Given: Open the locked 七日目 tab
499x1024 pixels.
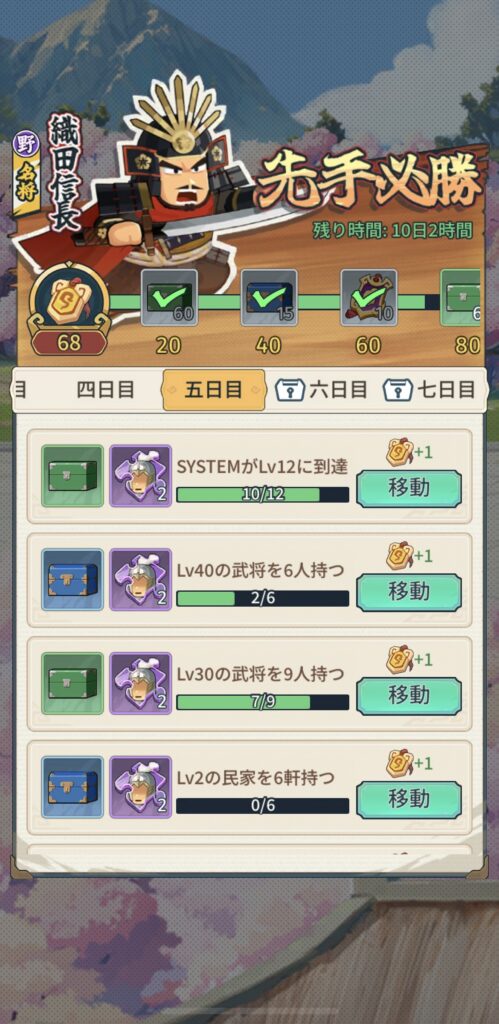Looking at the screenshot, I should pyautogui.click(x=429, y=391).
